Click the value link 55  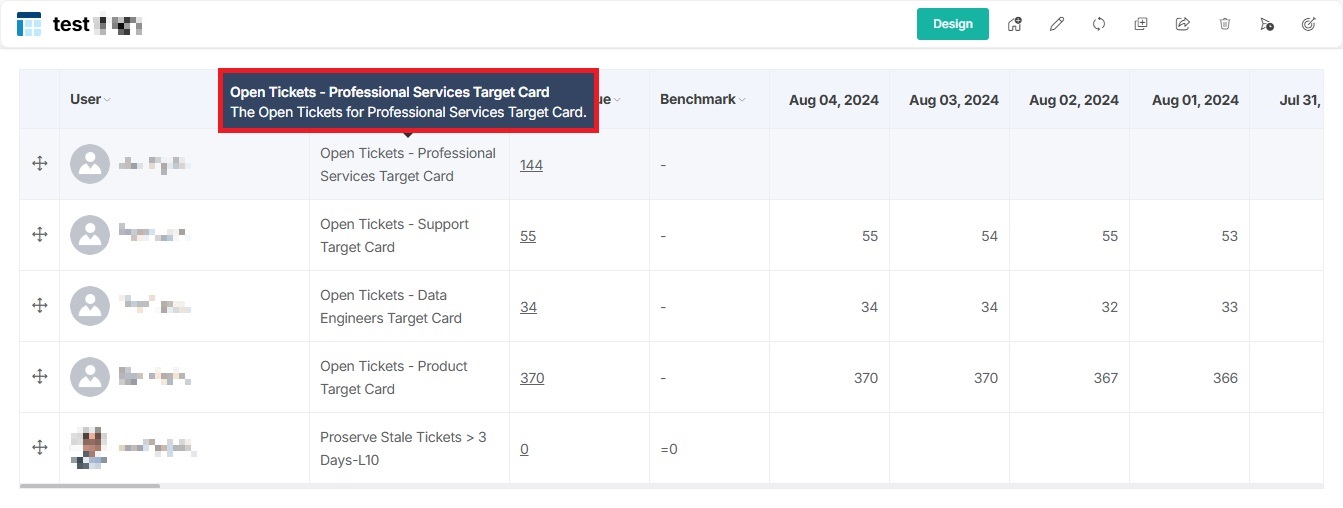pyautogui.click(x=528, y=236)
